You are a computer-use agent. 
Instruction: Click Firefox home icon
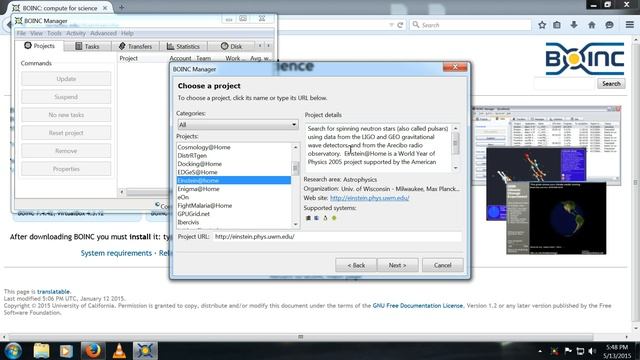click(x=591, y=25)
